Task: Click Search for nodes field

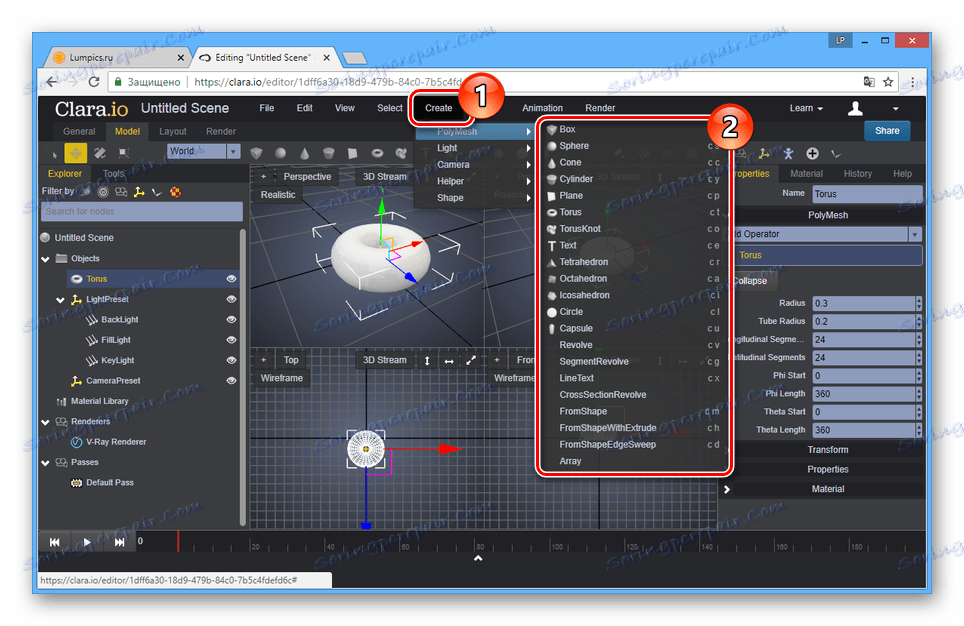Action: point(142,212)
